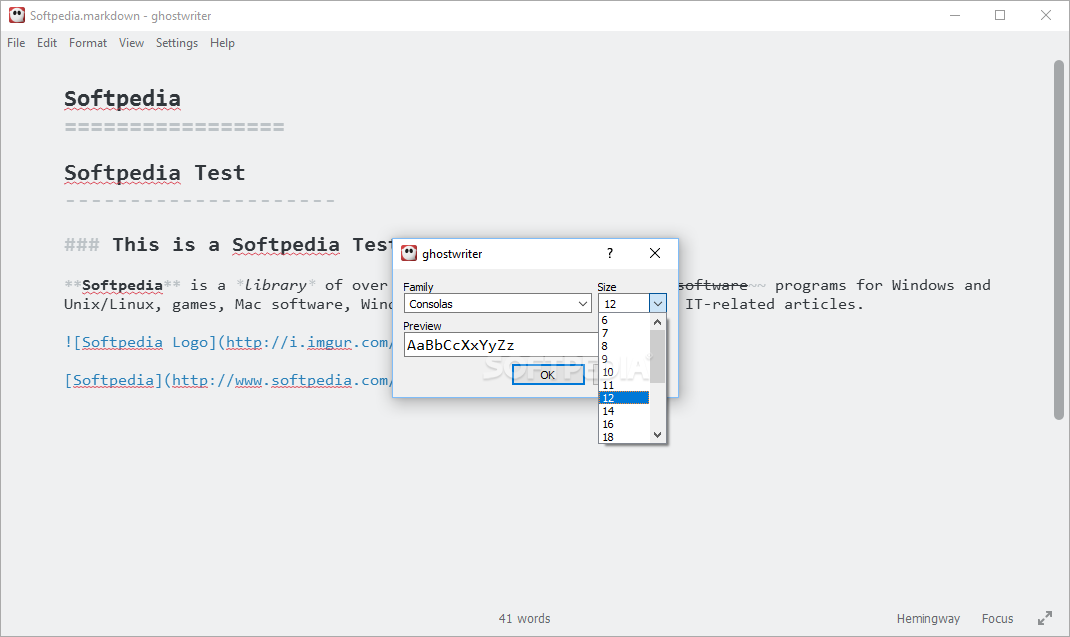
Task: Click the 41 words counter
Action: coord(524,619)
